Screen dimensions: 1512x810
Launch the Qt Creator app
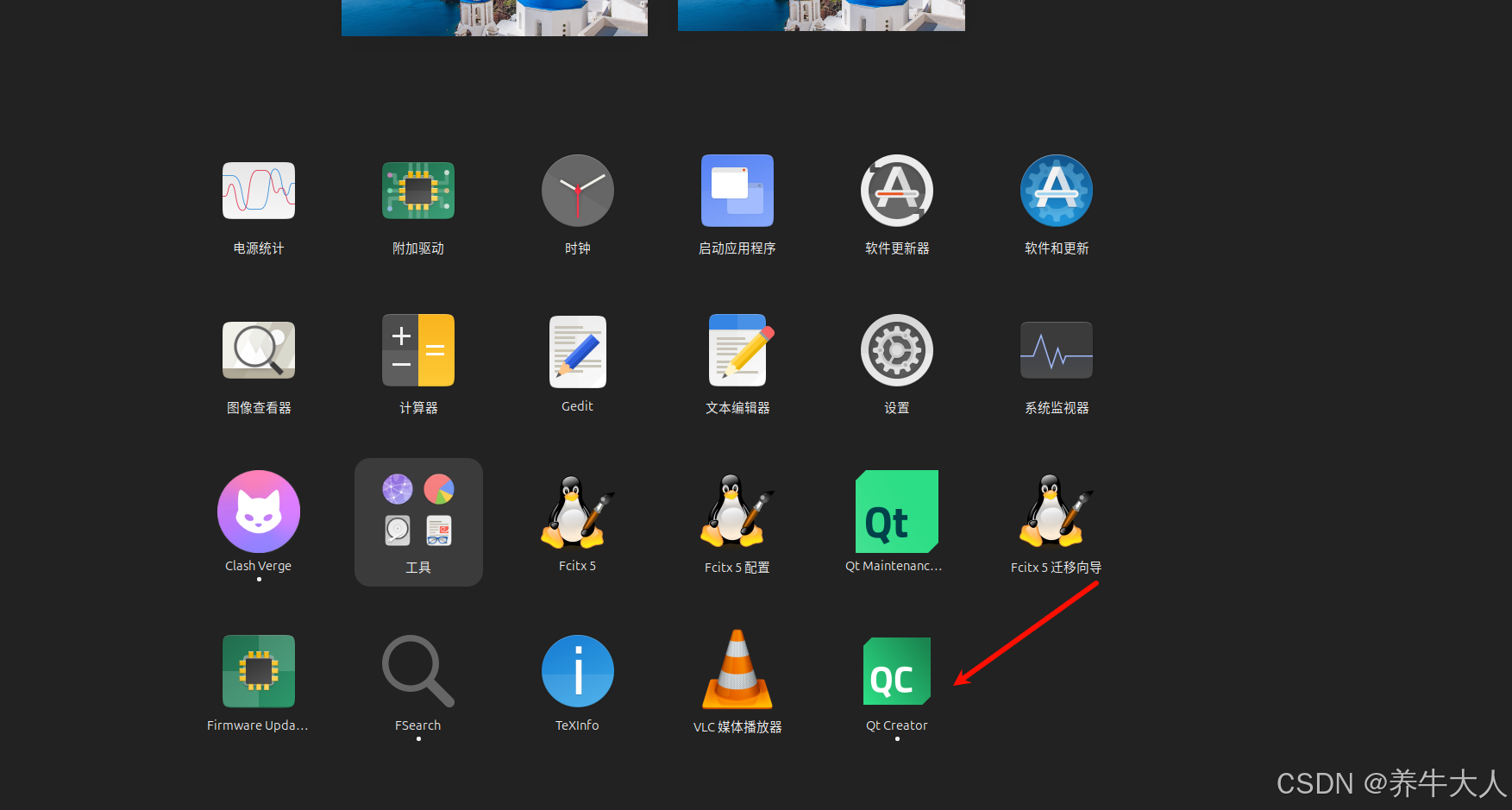tap(897, 671)
